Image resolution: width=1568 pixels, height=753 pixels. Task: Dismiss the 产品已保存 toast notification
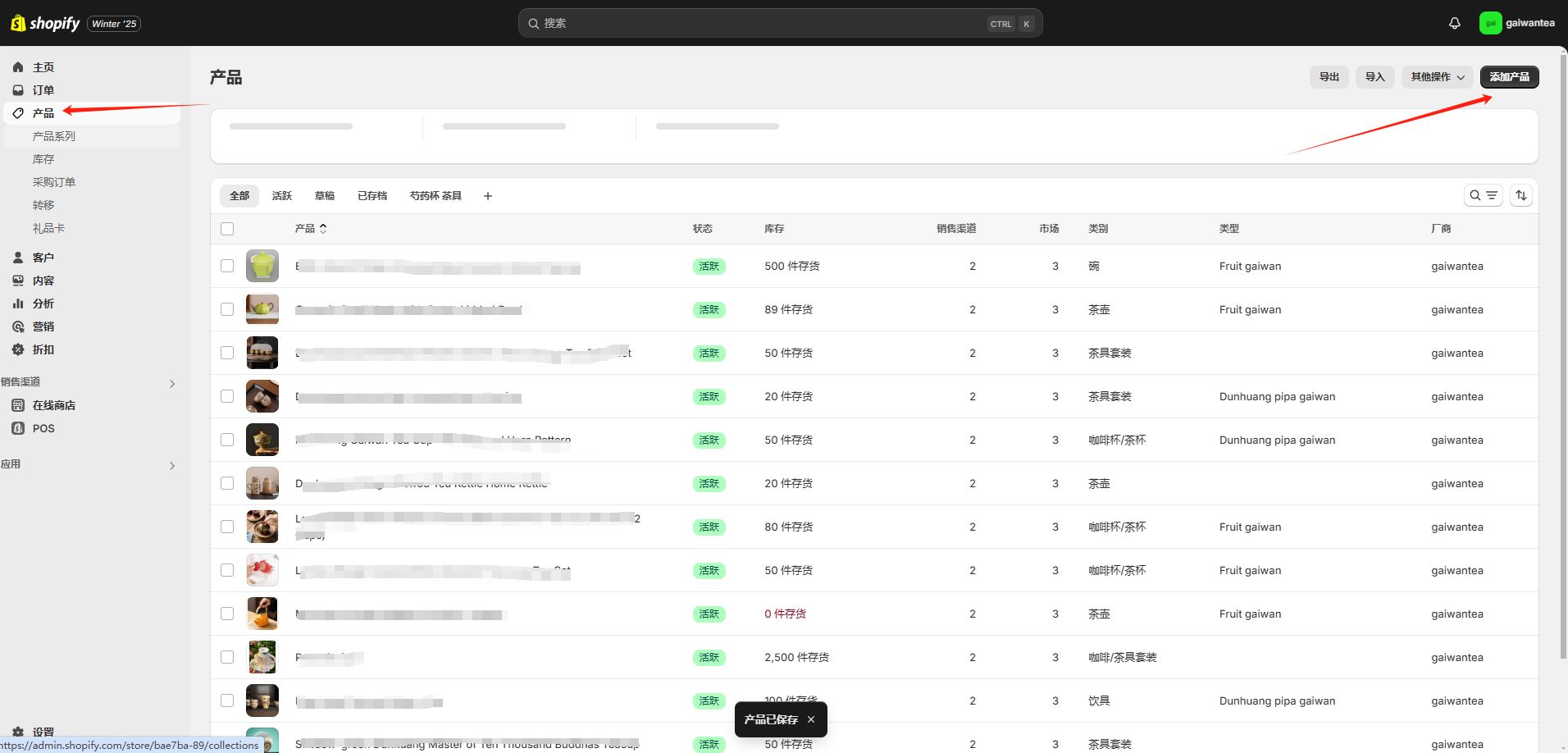click(811, 719)
